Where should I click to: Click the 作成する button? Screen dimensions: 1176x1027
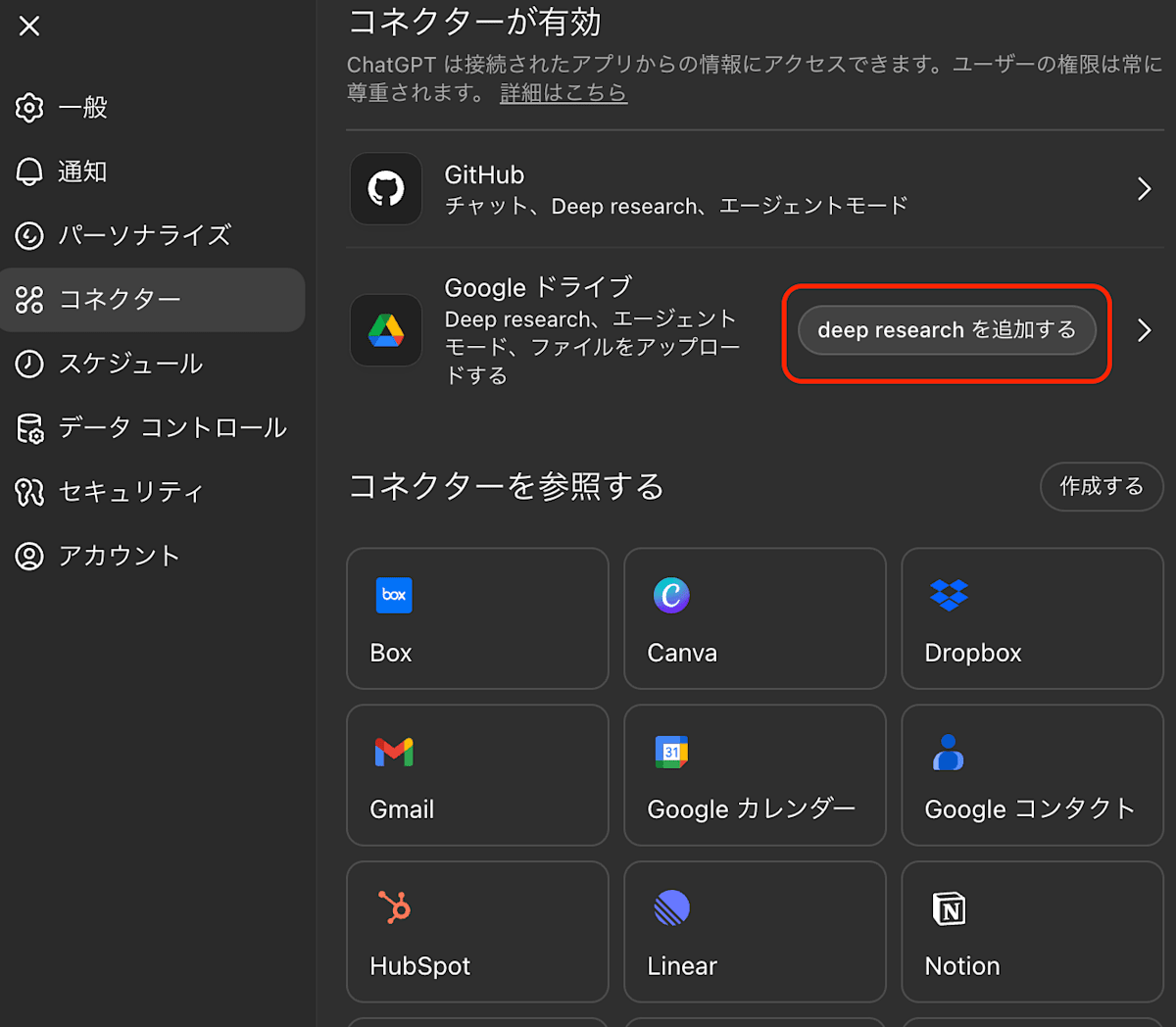pyautogui.click(x=1102, y=486)
